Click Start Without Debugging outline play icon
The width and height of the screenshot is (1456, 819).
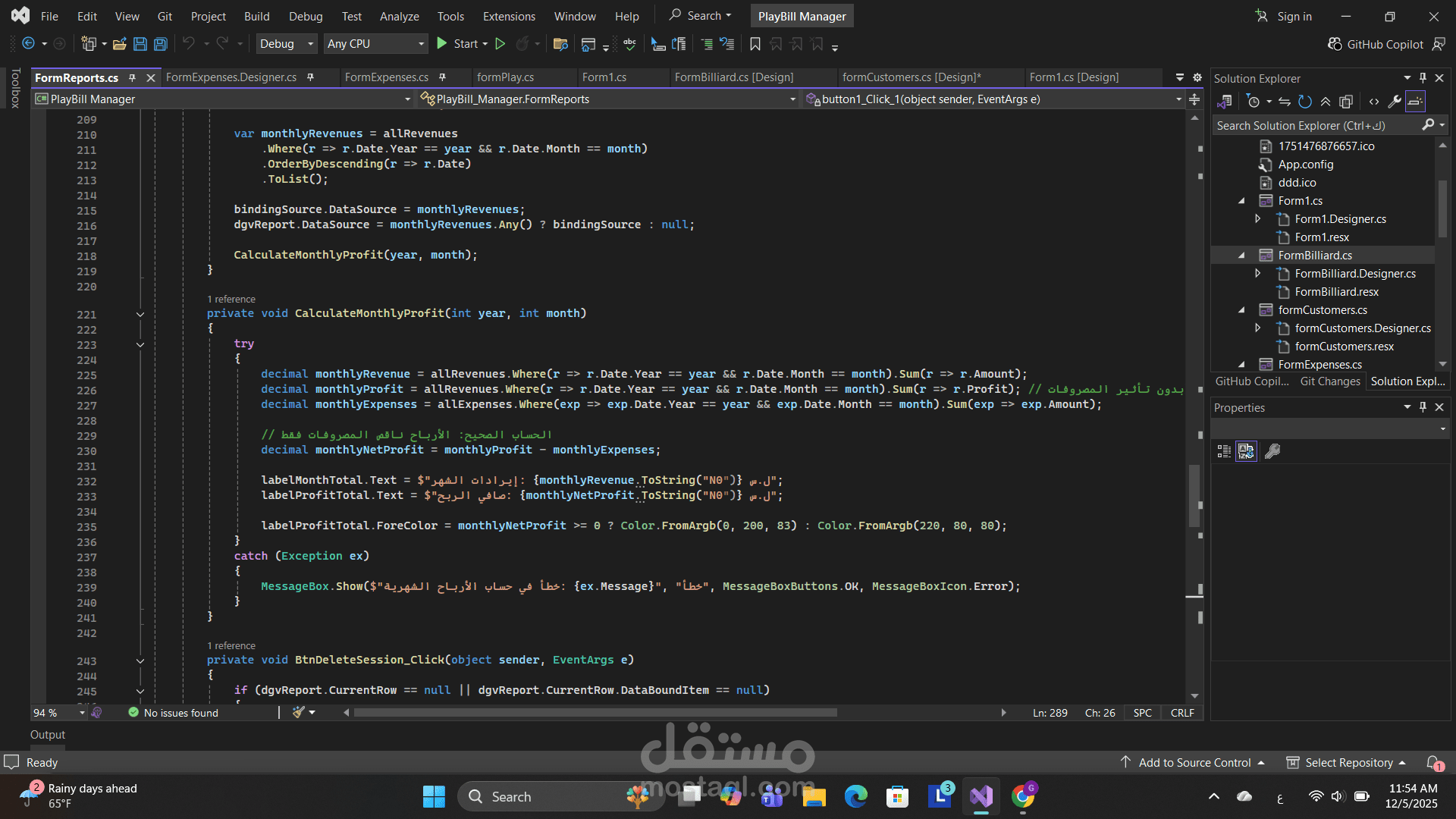pyautogui.click(x=500, y=44)
